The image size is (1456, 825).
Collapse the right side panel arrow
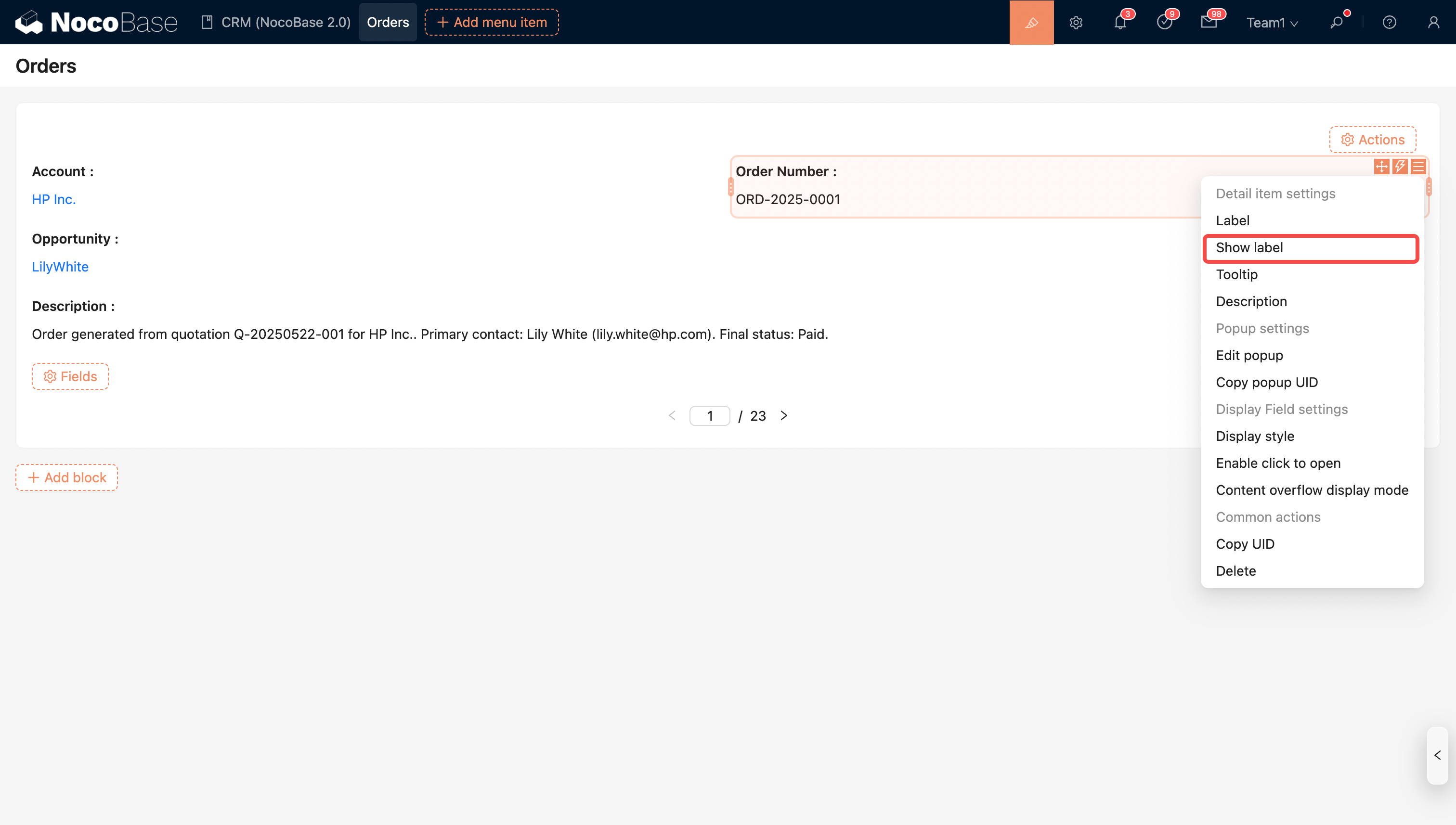point(1437,755)
